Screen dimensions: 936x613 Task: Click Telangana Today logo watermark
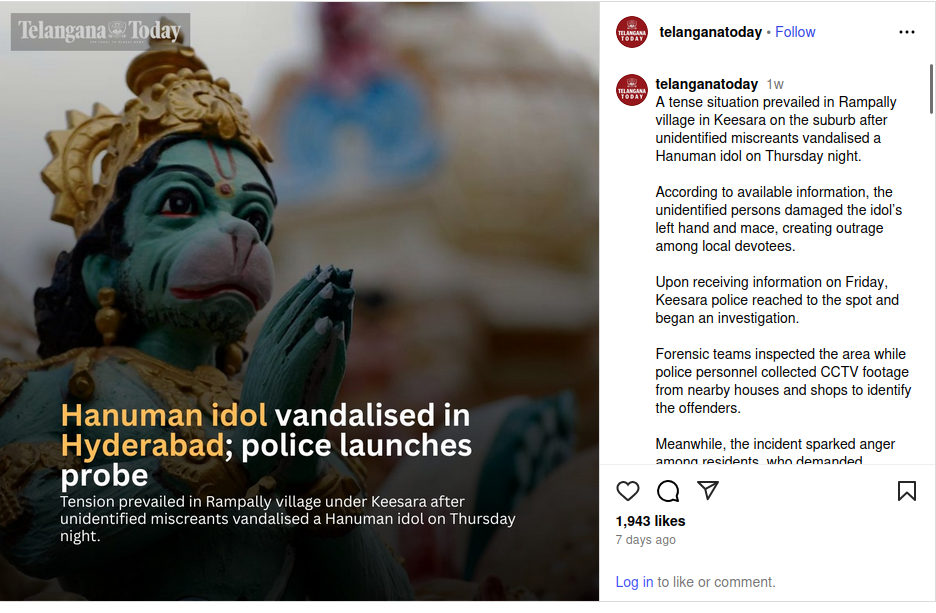pos(100,31)
